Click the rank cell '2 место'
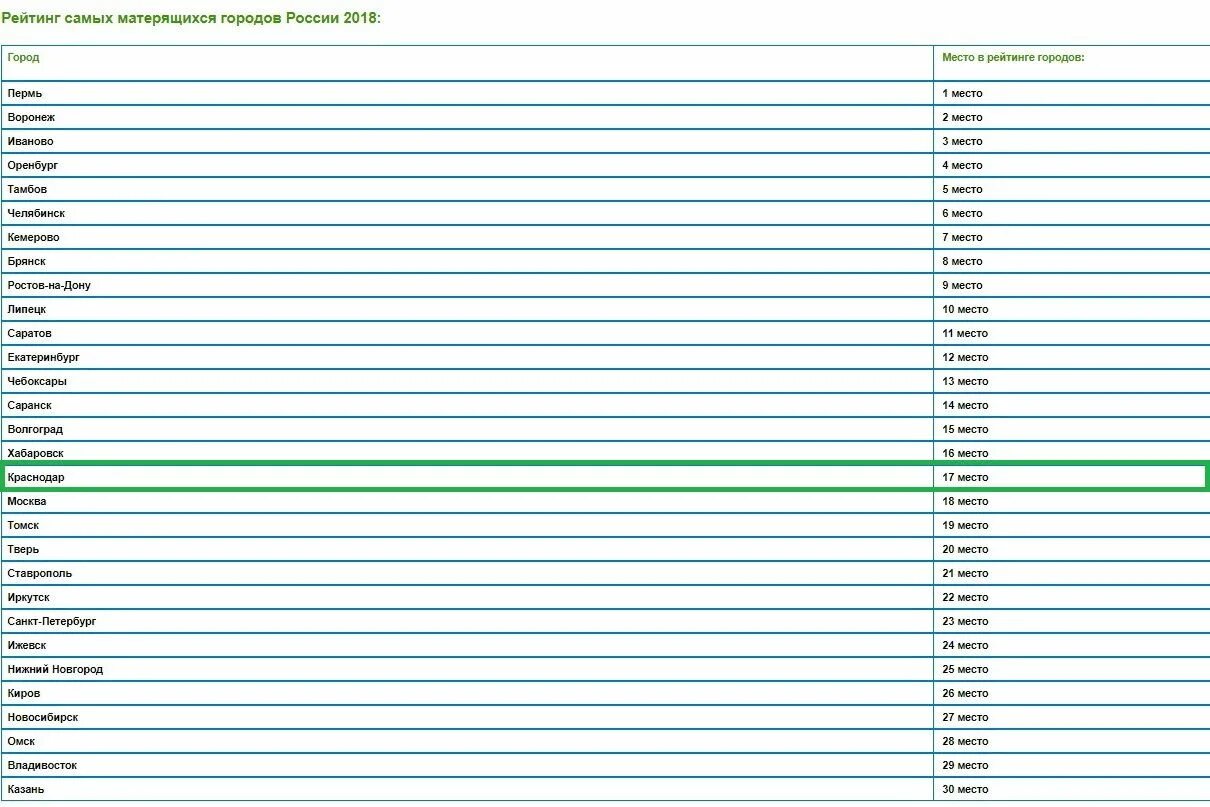 tap(1072, 117)
